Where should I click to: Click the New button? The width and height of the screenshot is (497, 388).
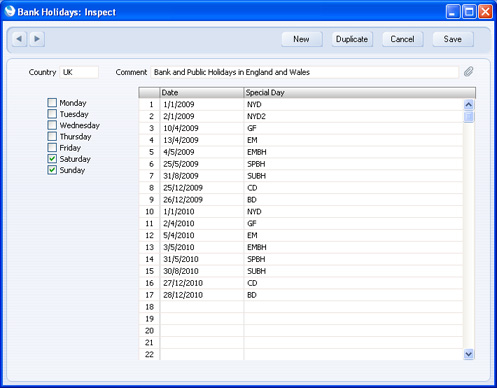click(302, 39)
